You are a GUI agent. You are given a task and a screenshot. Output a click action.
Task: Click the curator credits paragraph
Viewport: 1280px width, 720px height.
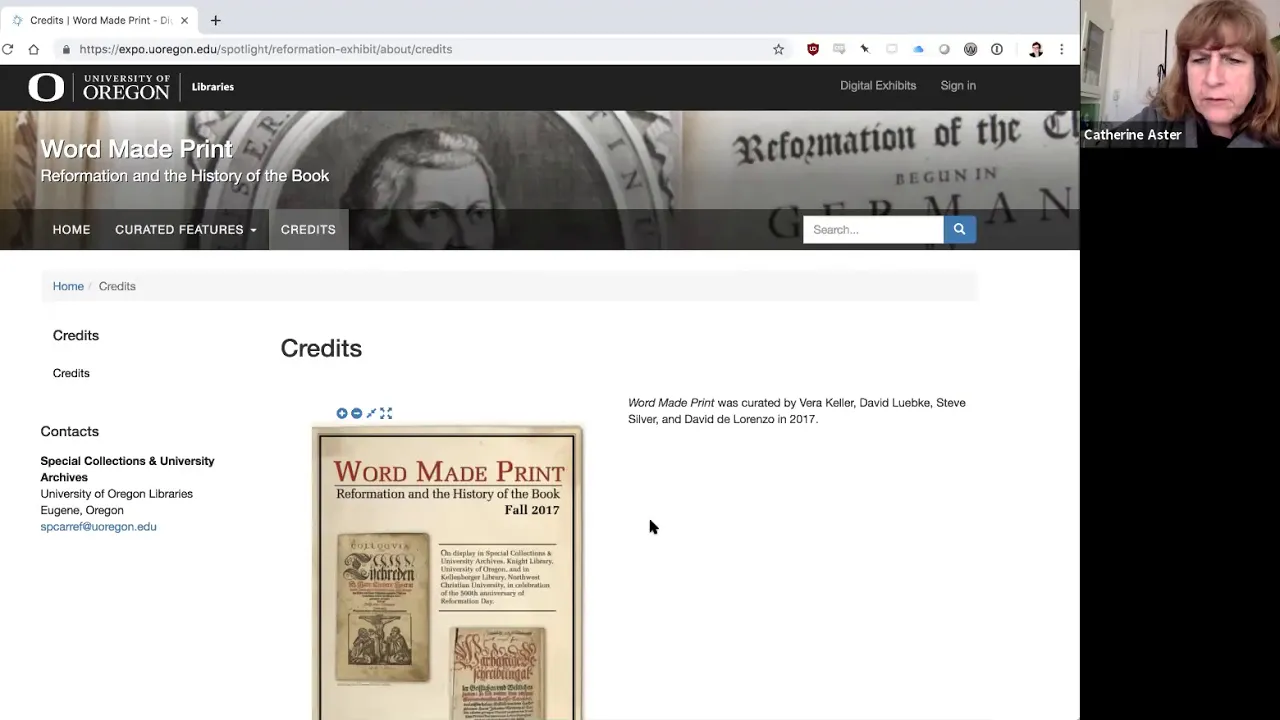[x=797, y=411]
